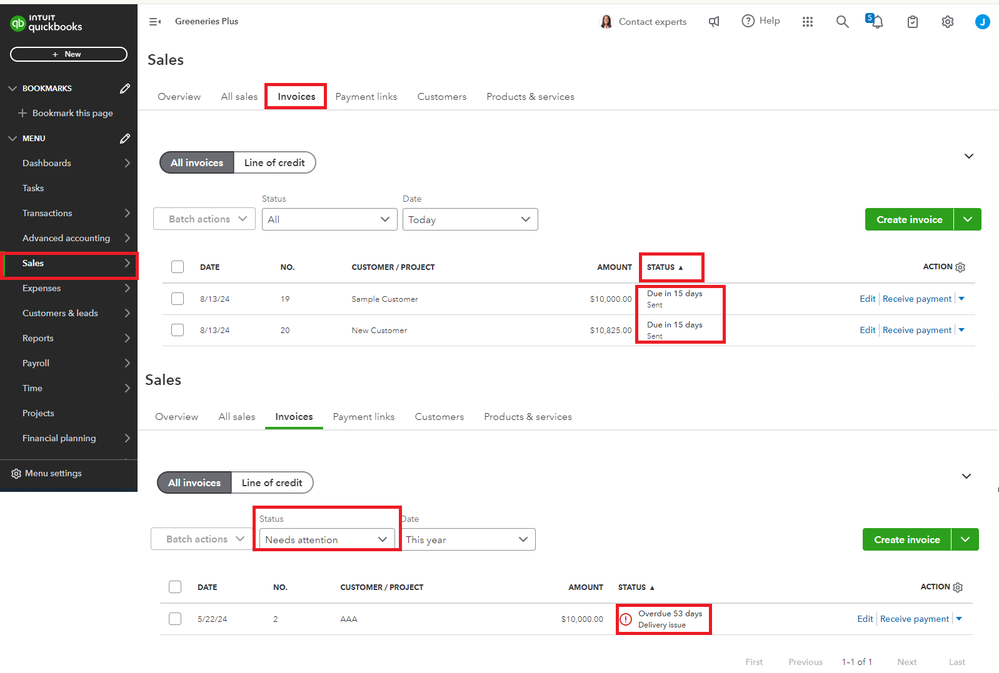This screenshot has height=673, width=999.
Task: Toggle lower Line of credit pill
Action: 272,482
